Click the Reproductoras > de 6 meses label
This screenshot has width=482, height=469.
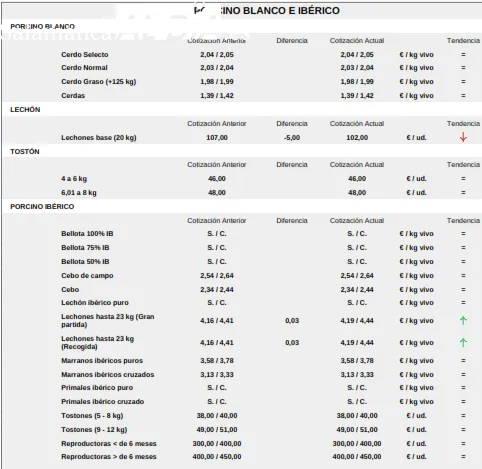tap(109, 457)
